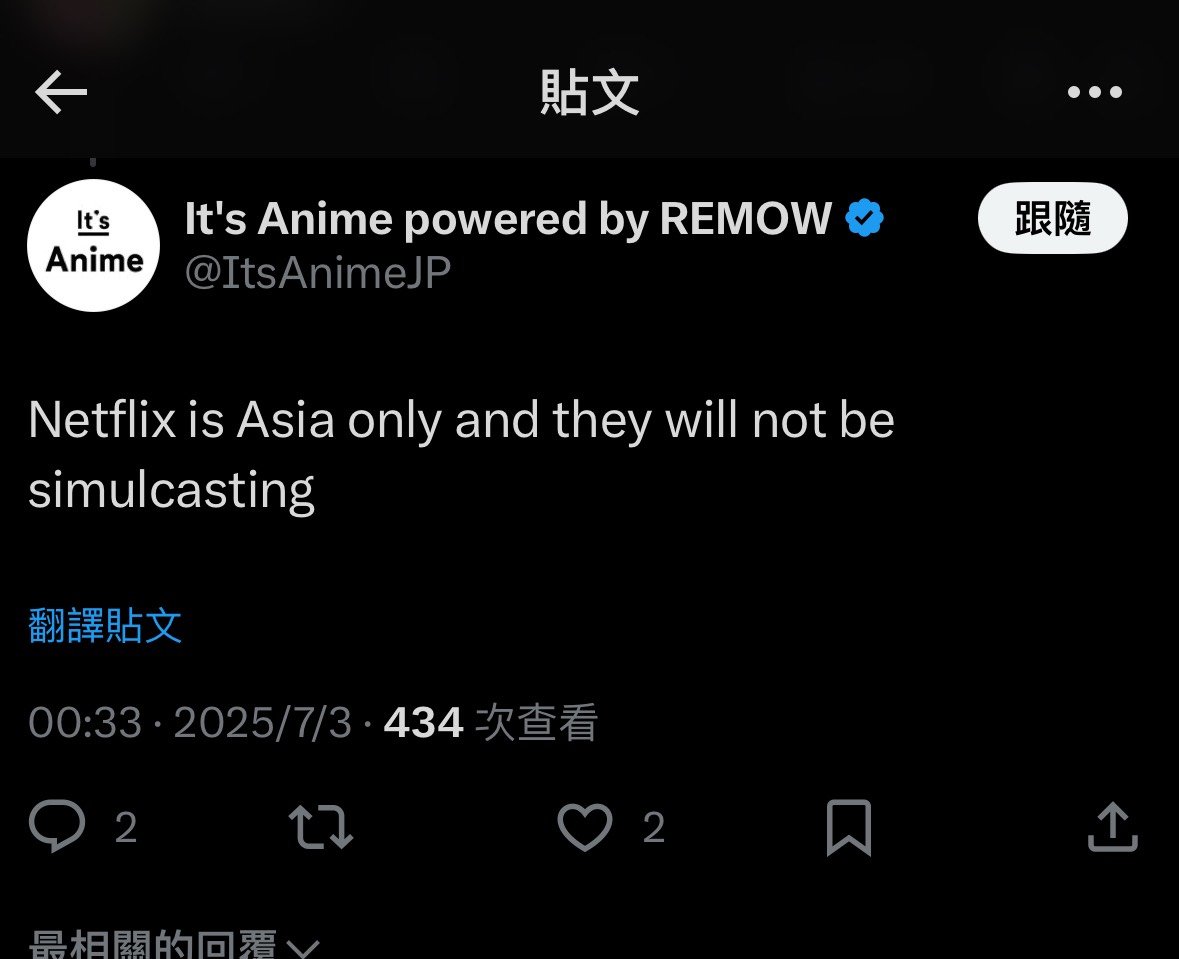Click the blue verified badge
1179x959 pixels.
[x=864, y=218]
